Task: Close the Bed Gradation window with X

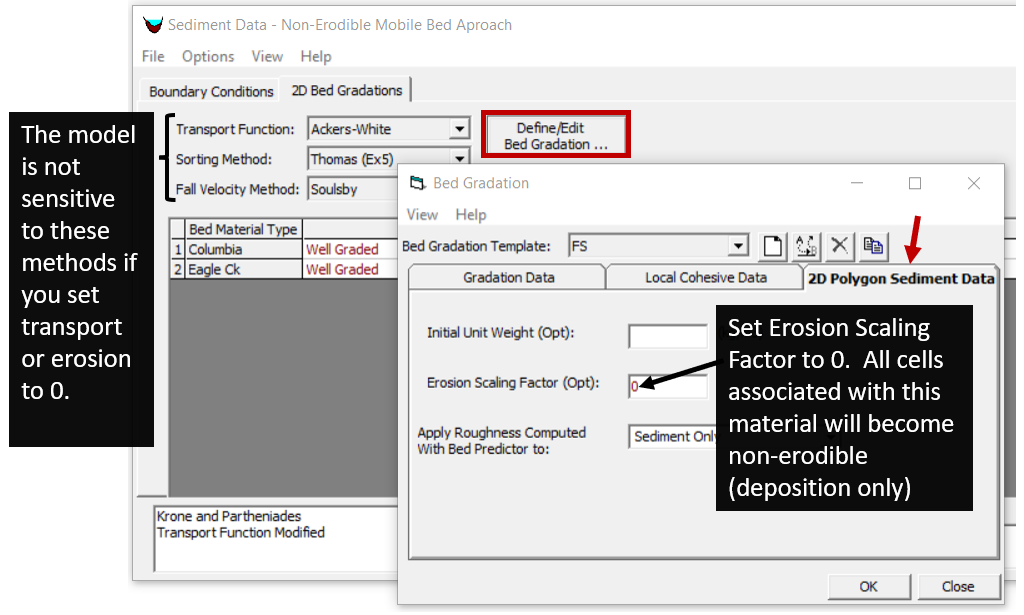Action: pyautogui.click(x=974, y=183)
